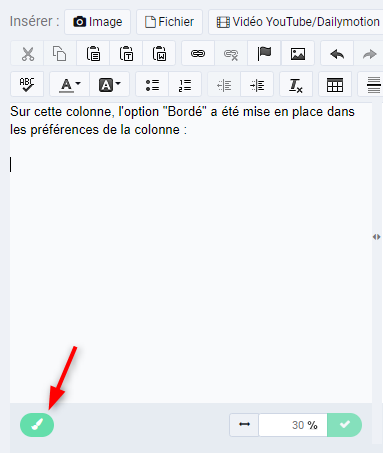Viewport: 383px width, 453px height.
Task: Click the green paintbrush style button
Action: (x=37, y=425)
